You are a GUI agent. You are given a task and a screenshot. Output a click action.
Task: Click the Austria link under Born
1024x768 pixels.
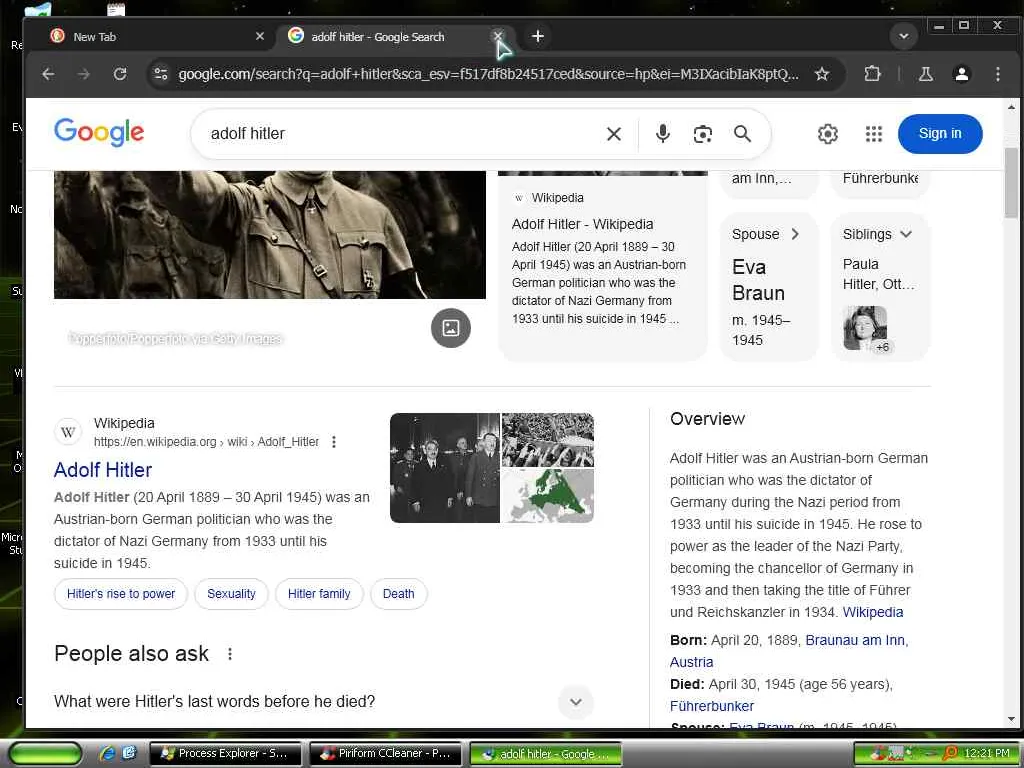click(691, 662)
